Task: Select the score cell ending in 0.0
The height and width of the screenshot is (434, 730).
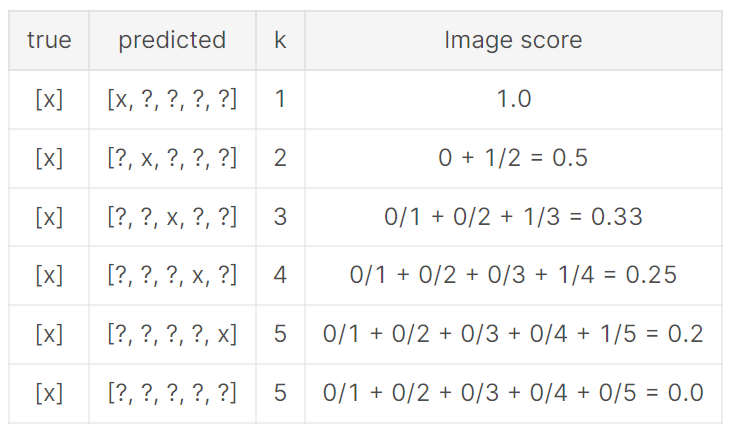Action: pos(514,393)
